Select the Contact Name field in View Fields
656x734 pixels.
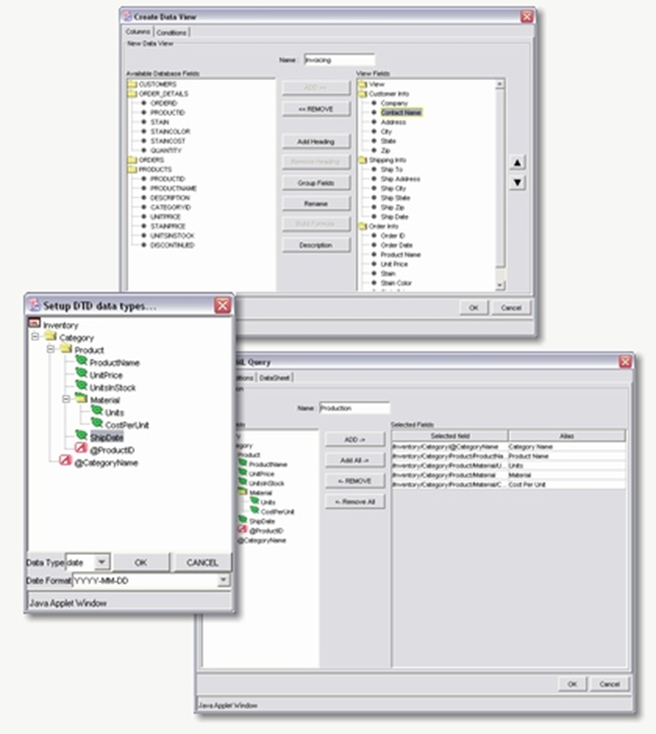(400, 113)
